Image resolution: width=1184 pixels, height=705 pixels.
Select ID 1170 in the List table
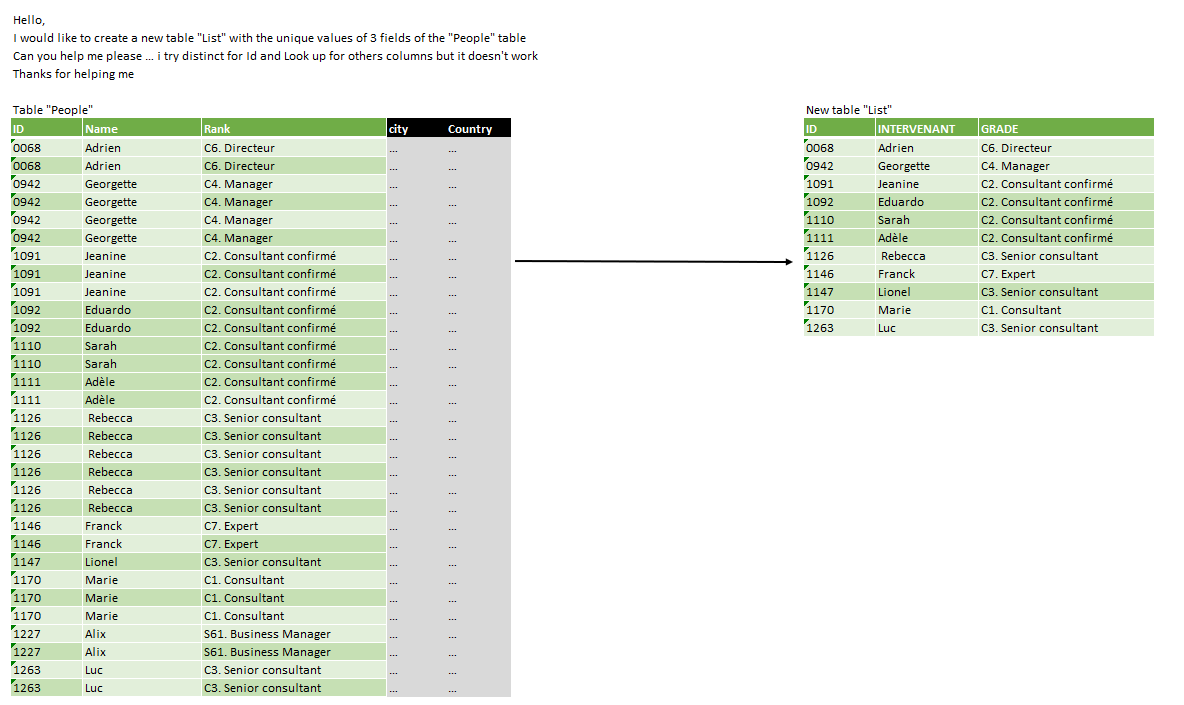point(840,310)
